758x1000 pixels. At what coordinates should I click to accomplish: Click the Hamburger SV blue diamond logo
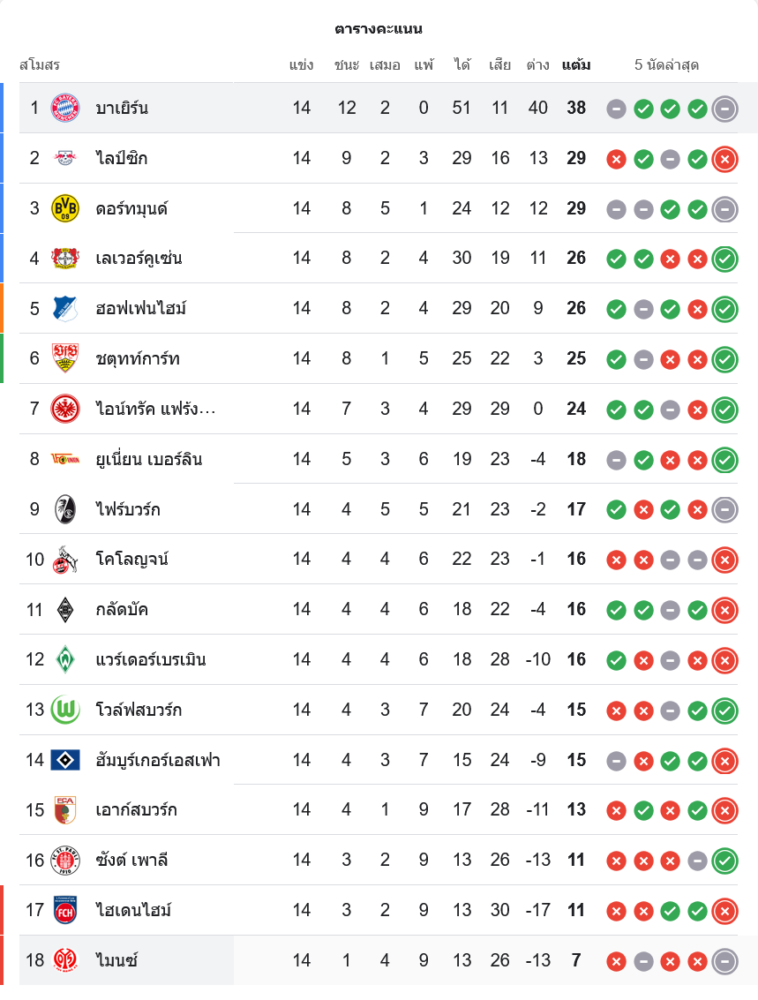65,760
